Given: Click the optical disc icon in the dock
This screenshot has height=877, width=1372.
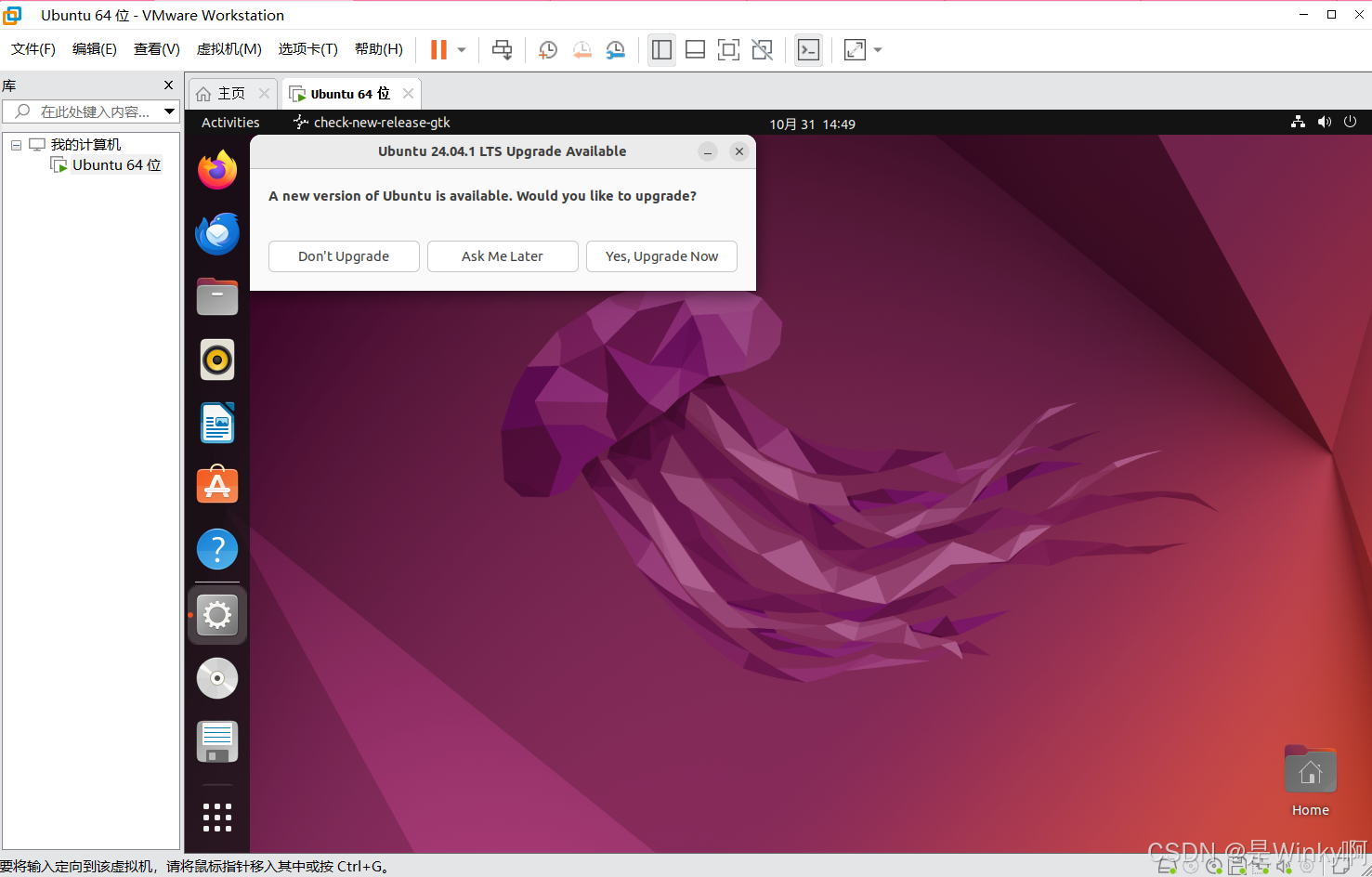Looking at the screenshot, I should click(217, 678).
